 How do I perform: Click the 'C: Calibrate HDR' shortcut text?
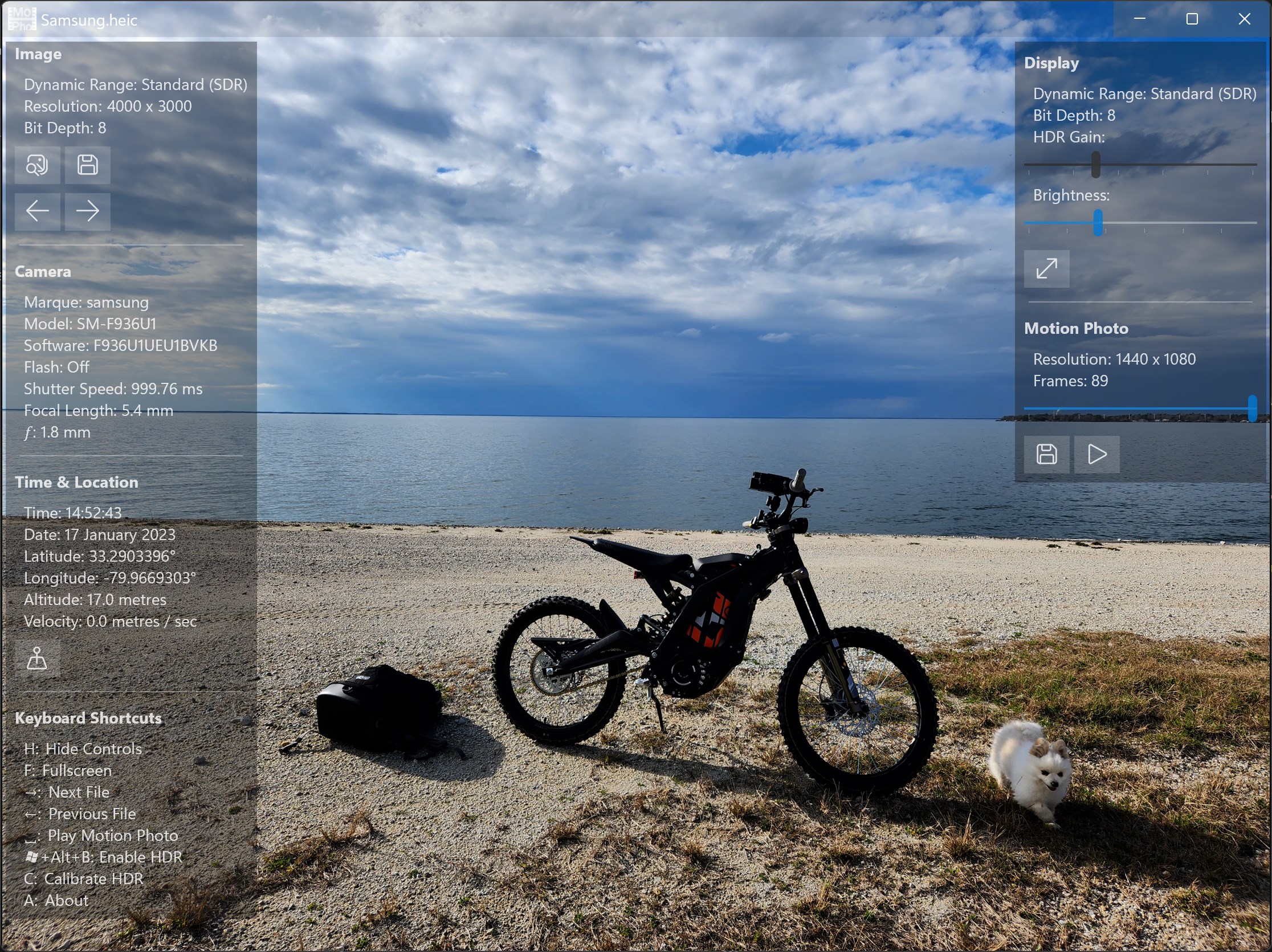[x=84, y=879]
